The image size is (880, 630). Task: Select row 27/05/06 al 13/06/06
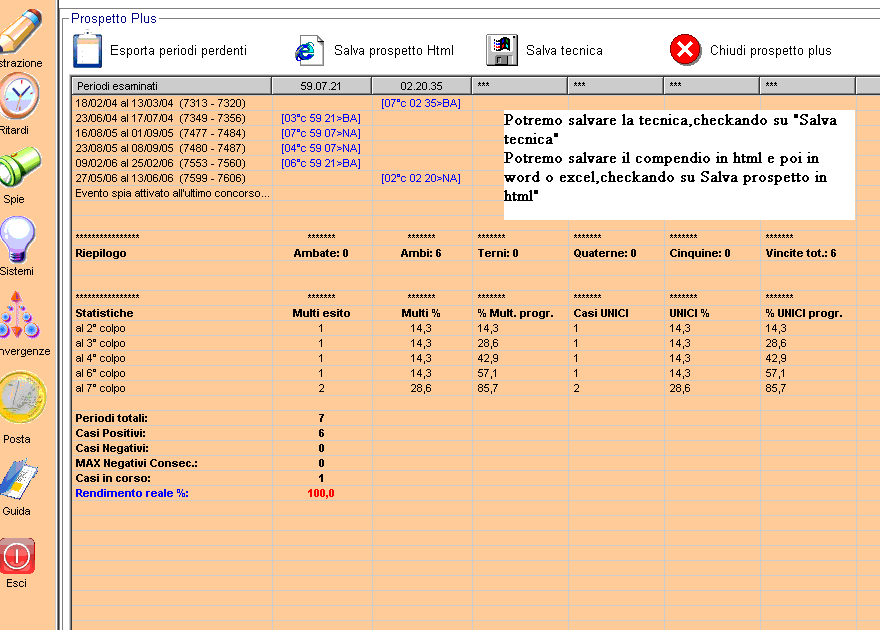coord(161,178)
